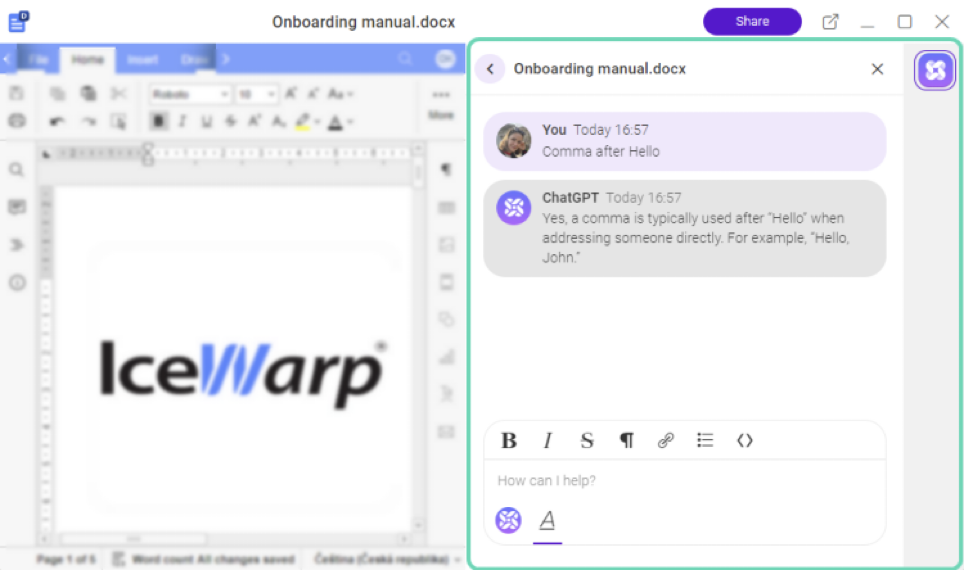Click the More button in the ribbon

441,105
